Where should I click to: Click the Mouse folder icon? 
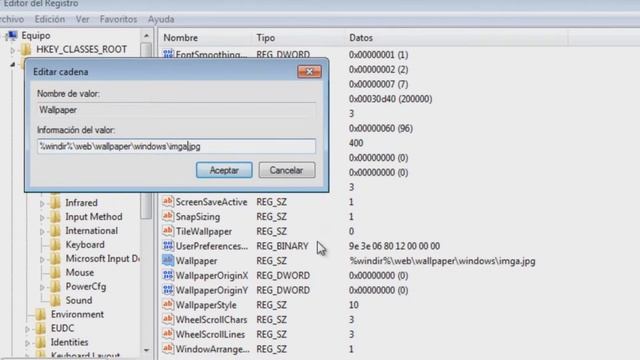pyautogui.click(x=55, y=273)
